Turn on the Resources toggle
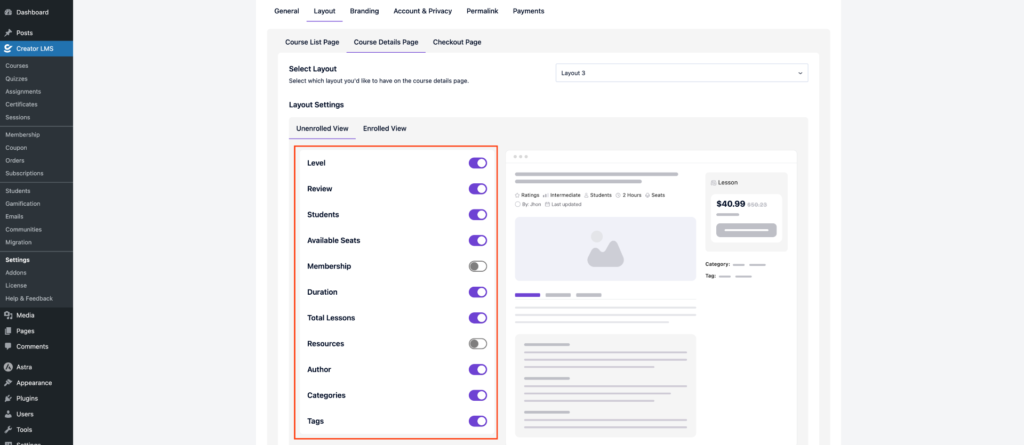Viewport: 1024px width, 445px height. [477, 344]
